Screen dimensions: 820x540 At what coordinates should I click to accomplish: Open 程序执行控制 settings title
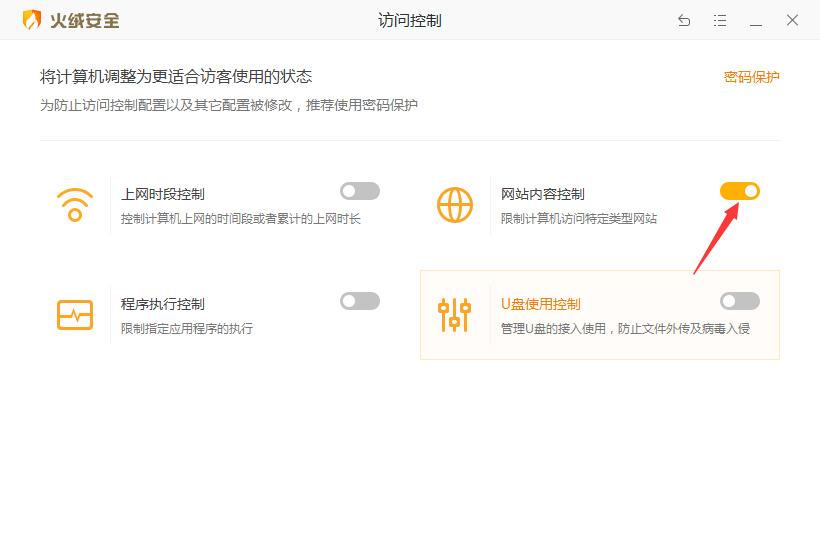coord(162,304)
